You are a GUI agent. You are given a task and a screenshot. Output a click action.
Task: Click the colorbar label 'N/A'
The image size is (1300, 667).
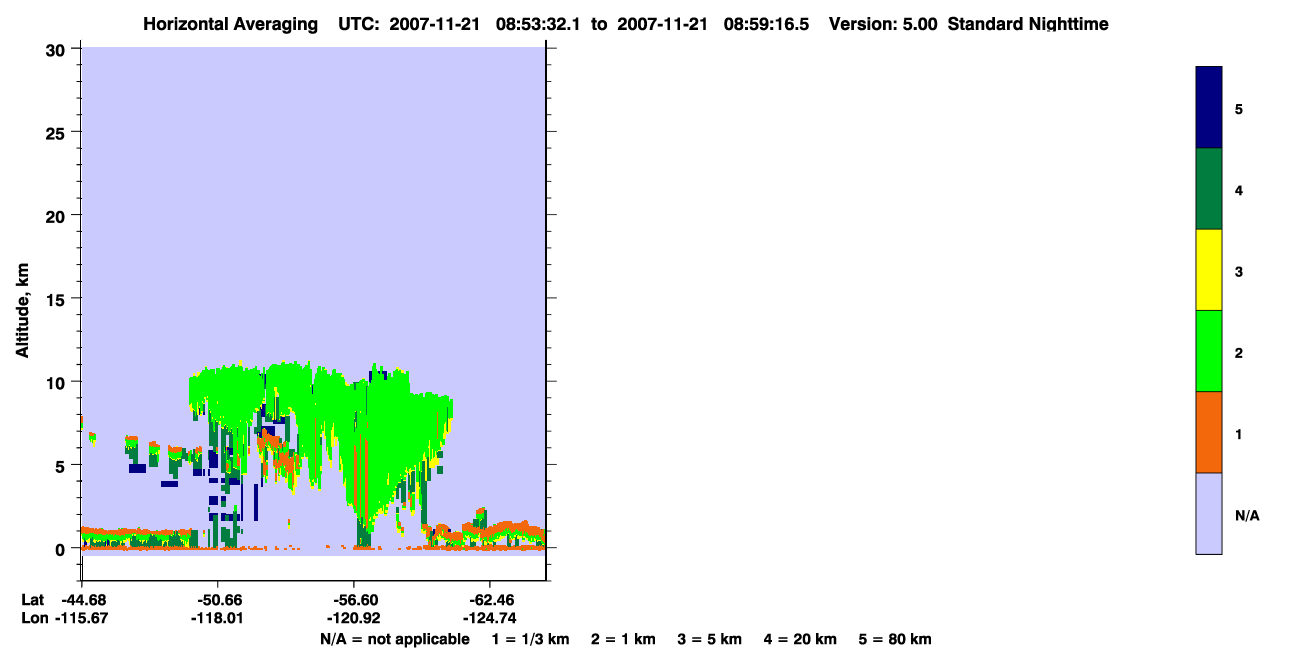1248,516
